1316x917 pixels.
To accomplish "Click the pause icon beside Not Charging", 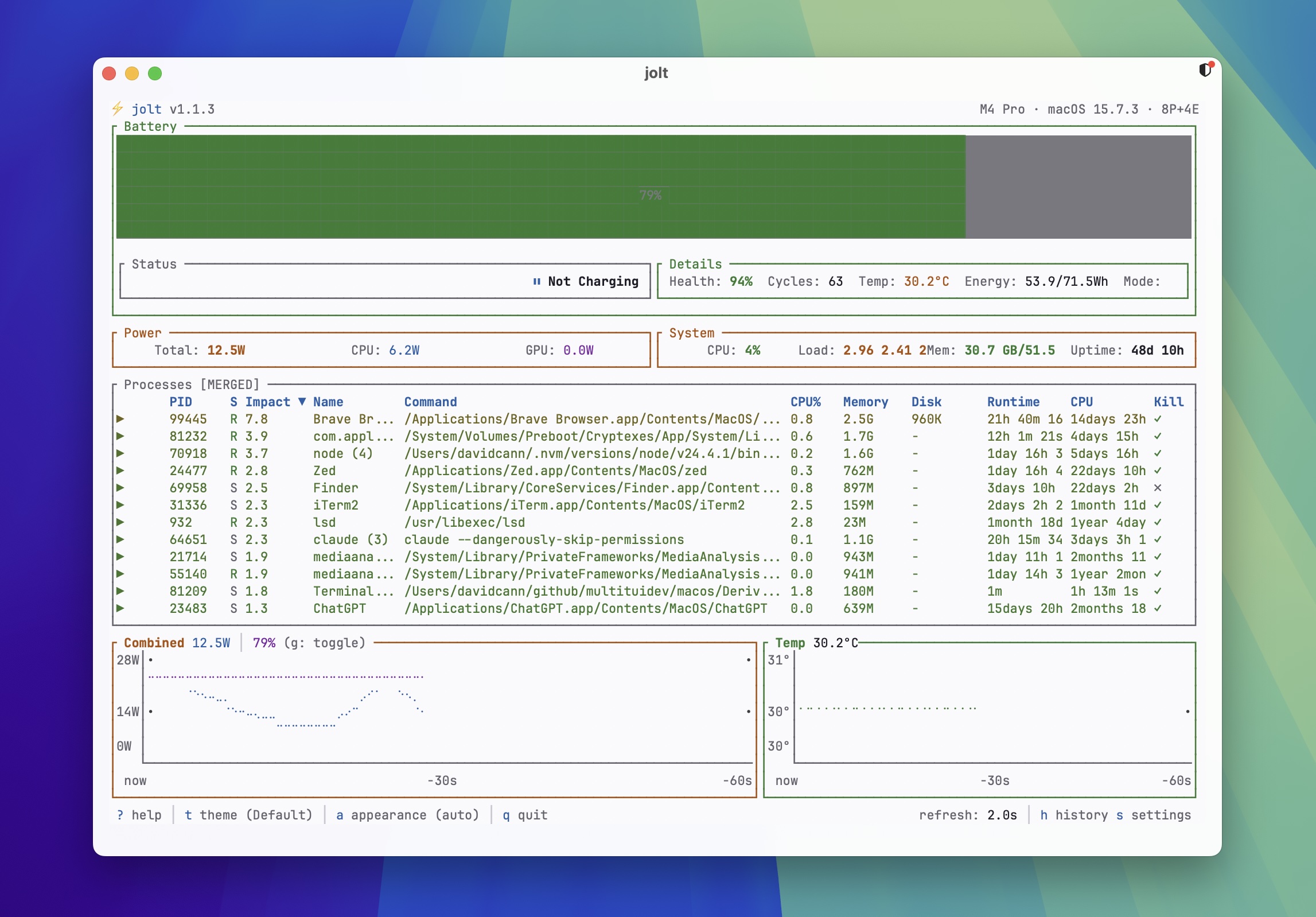I will (536, 281).
